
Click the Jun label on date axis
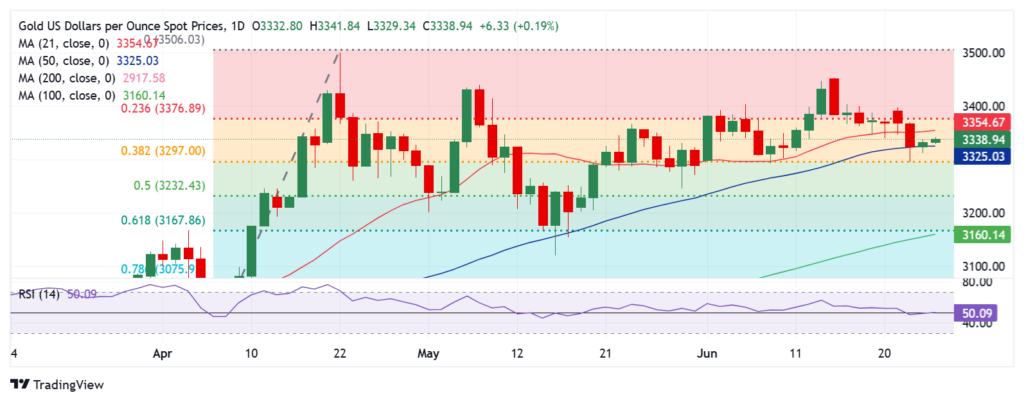(706, 352)
